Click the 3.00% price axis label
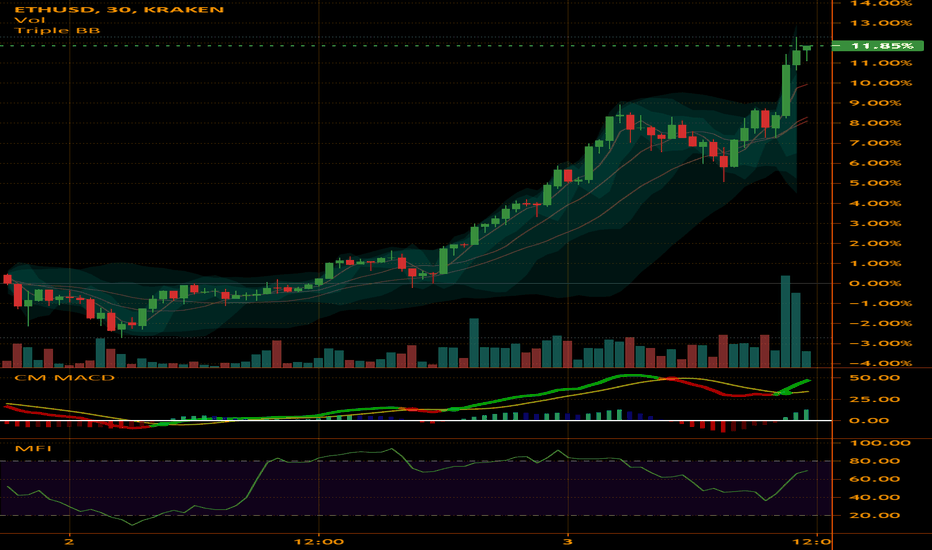The width and height of the screenshot is (932, 550). (875, 224)
